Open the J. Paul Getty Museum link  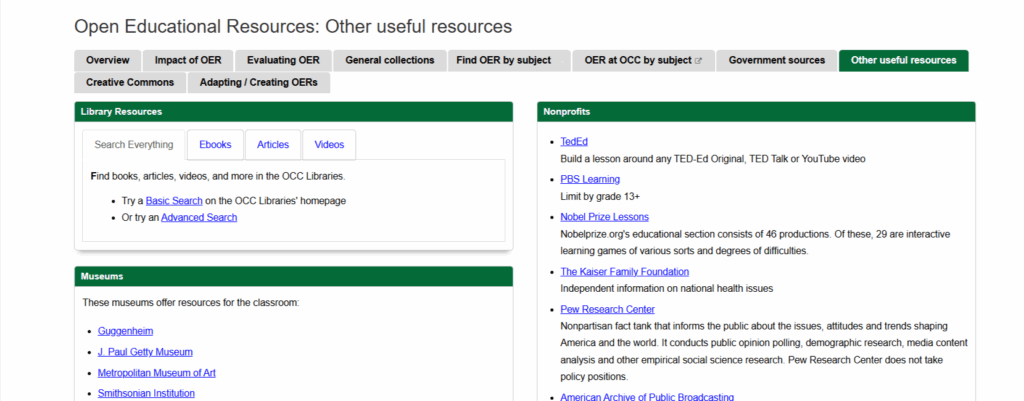(x=145, y=352)
